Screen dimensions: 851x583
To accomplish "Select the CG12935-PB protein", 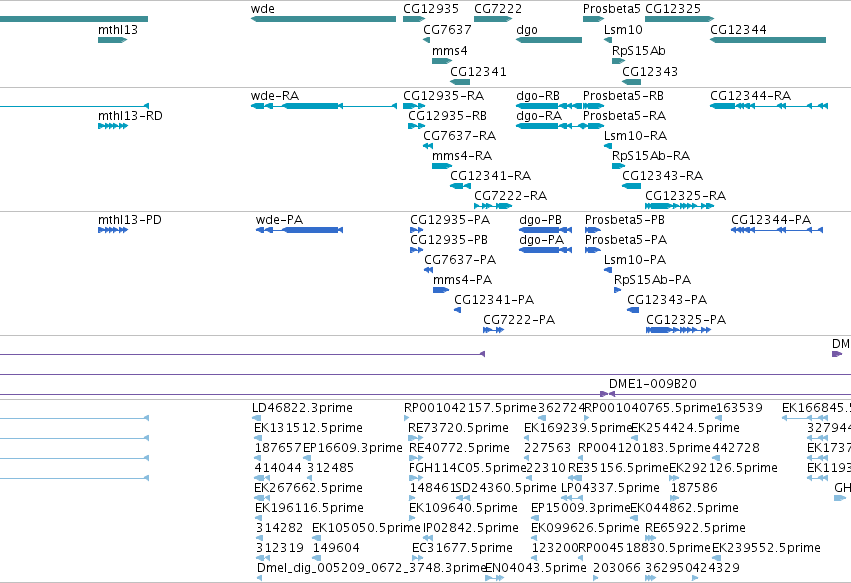I will pos(416,250).
